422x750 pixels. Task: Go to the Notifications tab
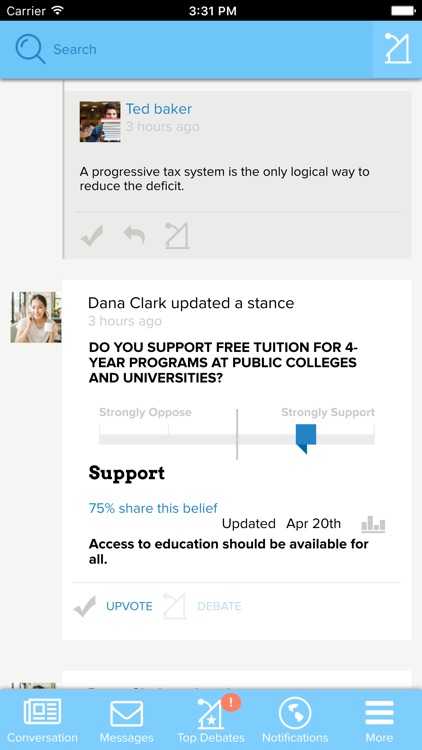point(295,720)
